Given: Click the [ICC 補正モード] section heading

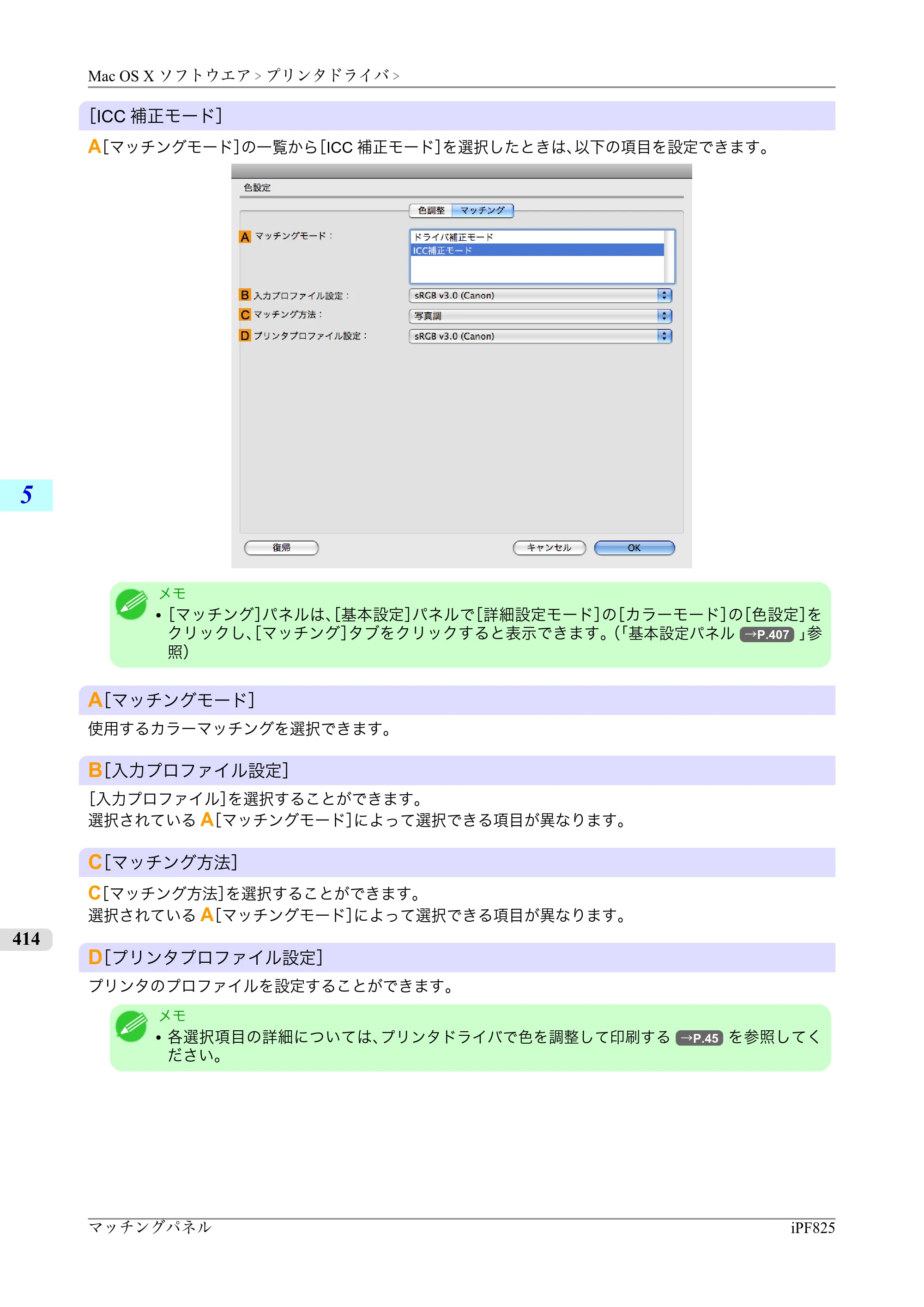Looking at the screenshot, I should pos(457,116).
